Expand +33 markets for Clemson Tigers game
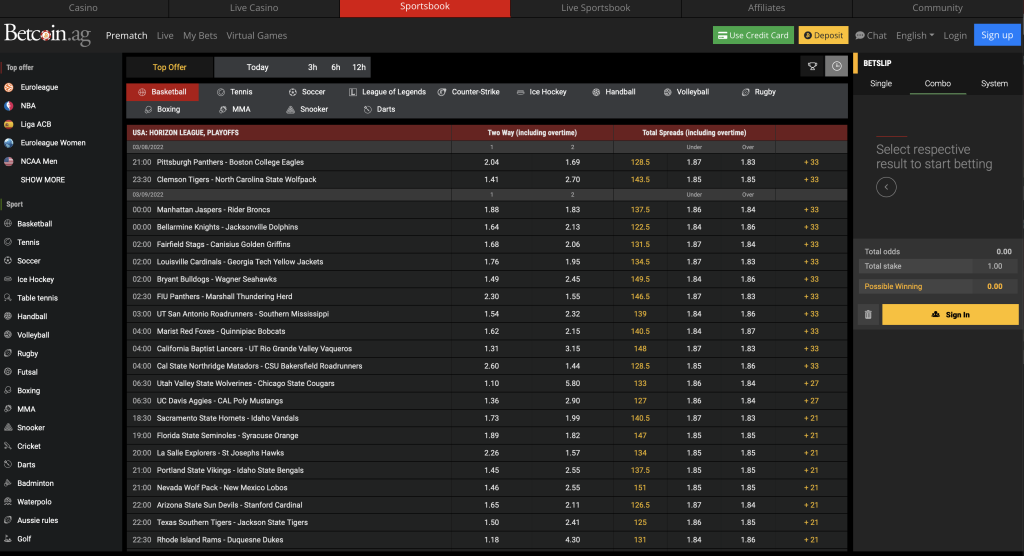 coord(811,180)
